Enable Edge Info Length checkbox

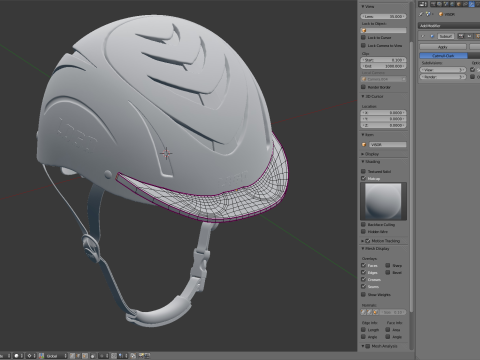click(x=363, y=330)
